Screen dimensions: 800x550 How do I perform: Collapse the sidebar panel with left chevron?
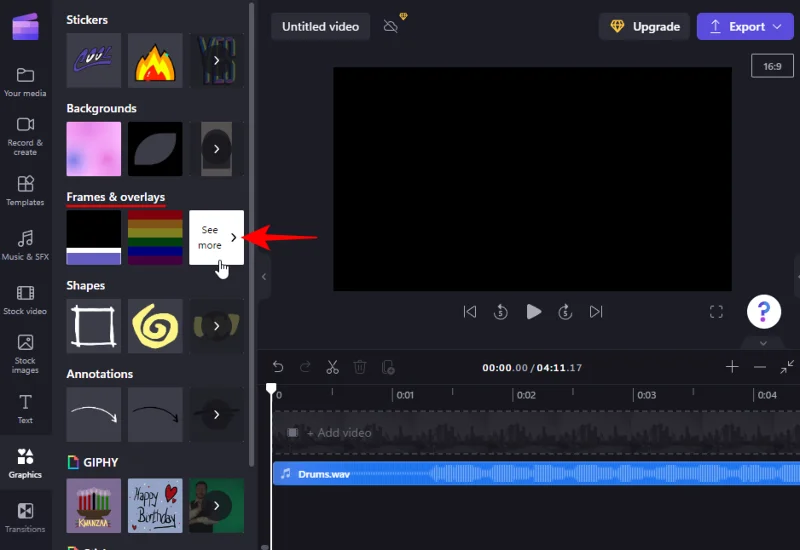pos(264,277)
